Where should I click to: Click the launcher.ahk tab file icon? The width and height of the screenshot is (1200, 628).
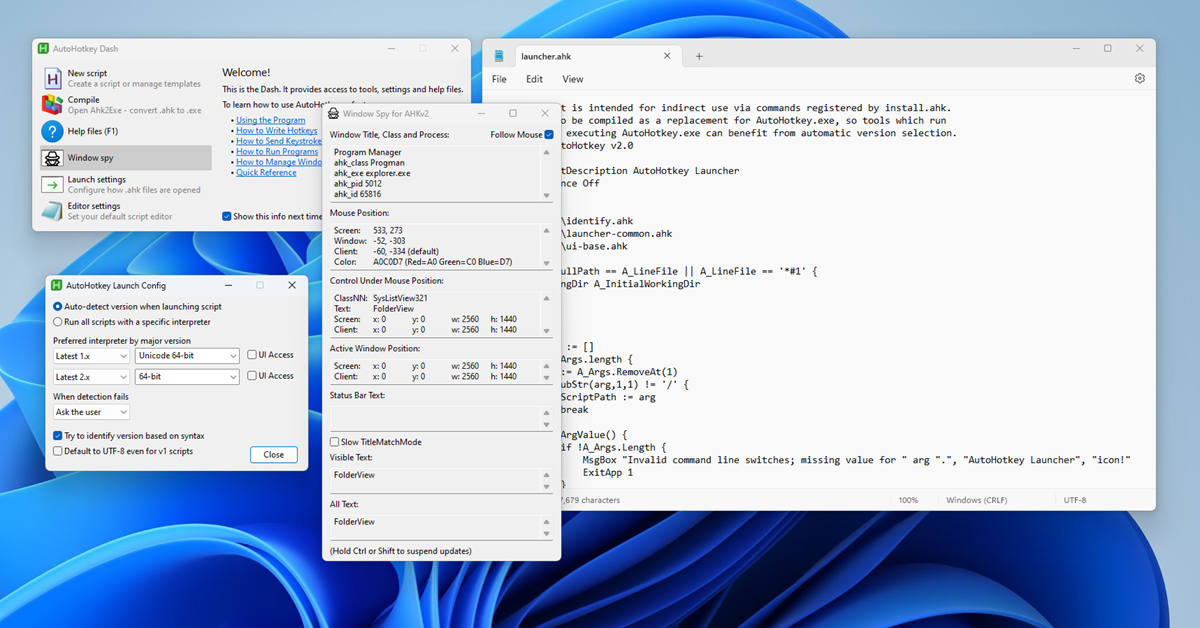pyautogui.click(x=499, y=56)
